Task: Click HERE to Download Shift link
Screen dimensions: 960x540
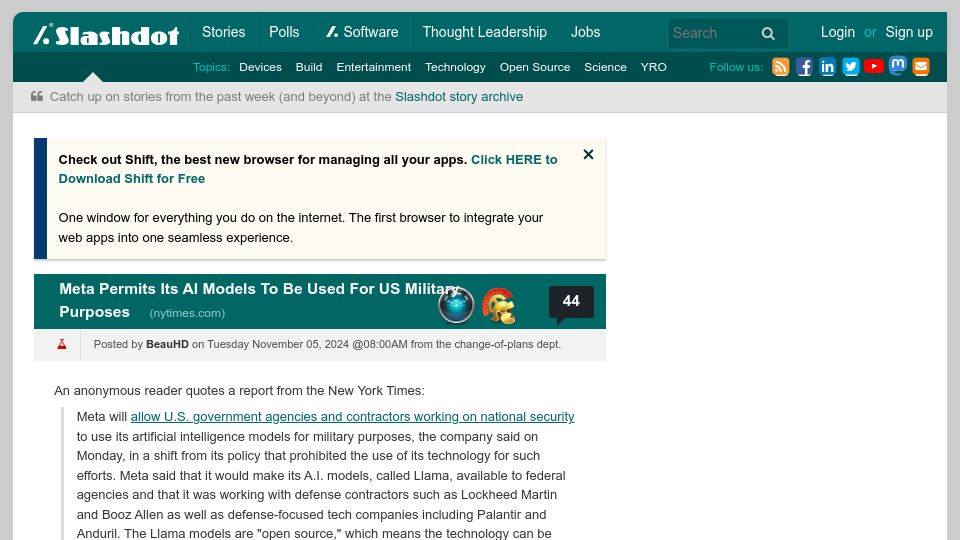Action: tap(308, 169)
